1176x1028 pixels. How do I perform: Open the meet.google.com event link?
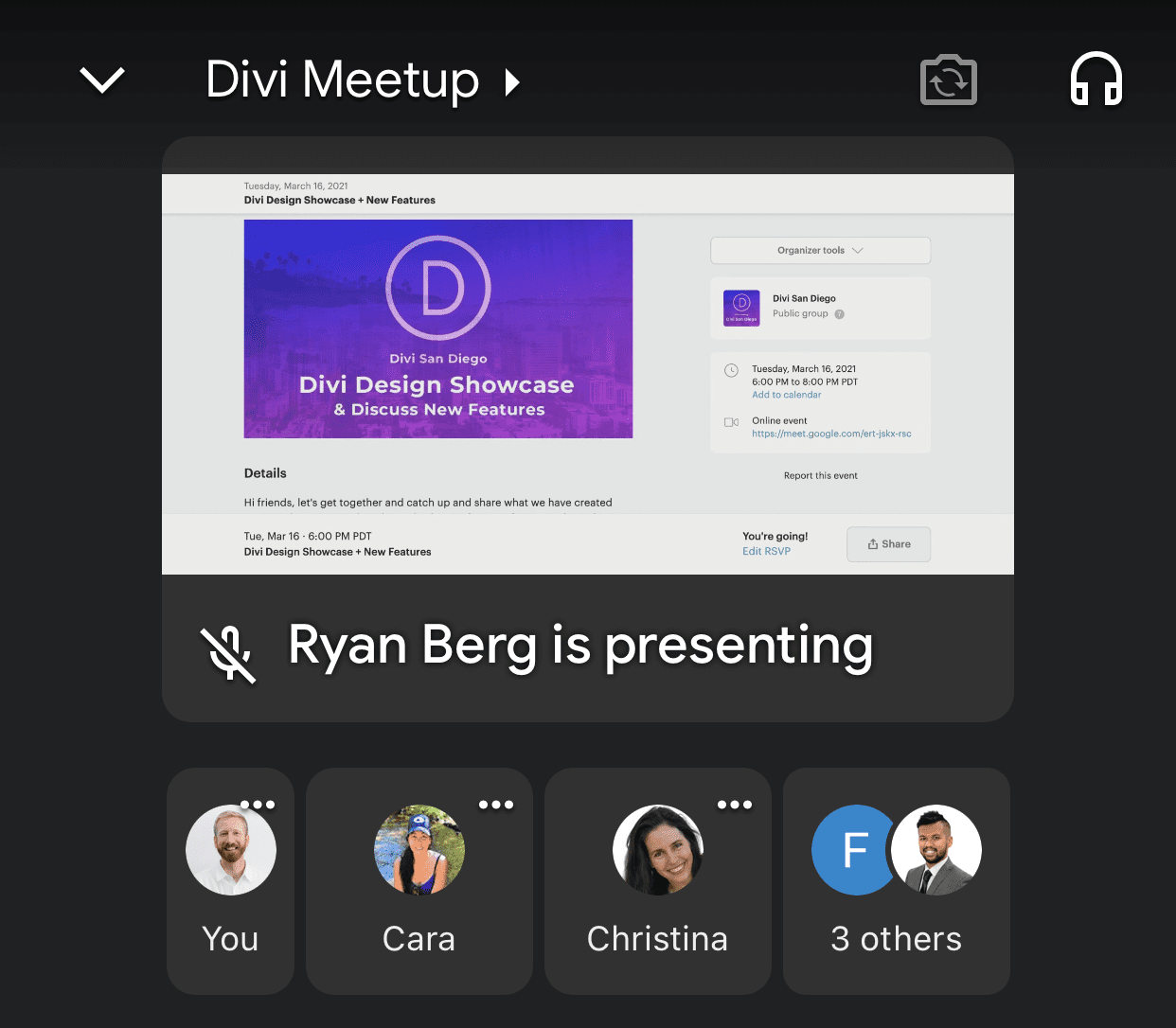coord(831,433)
